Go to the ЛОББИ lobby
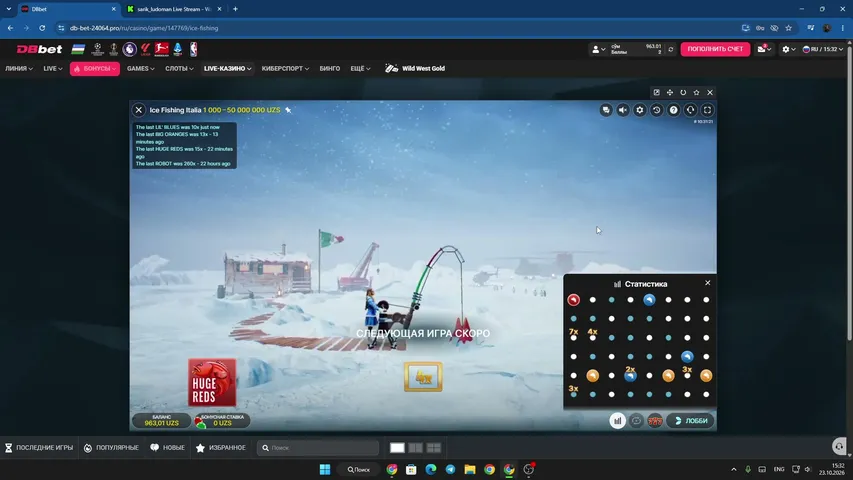853x480 pixels. click(691, 421)
